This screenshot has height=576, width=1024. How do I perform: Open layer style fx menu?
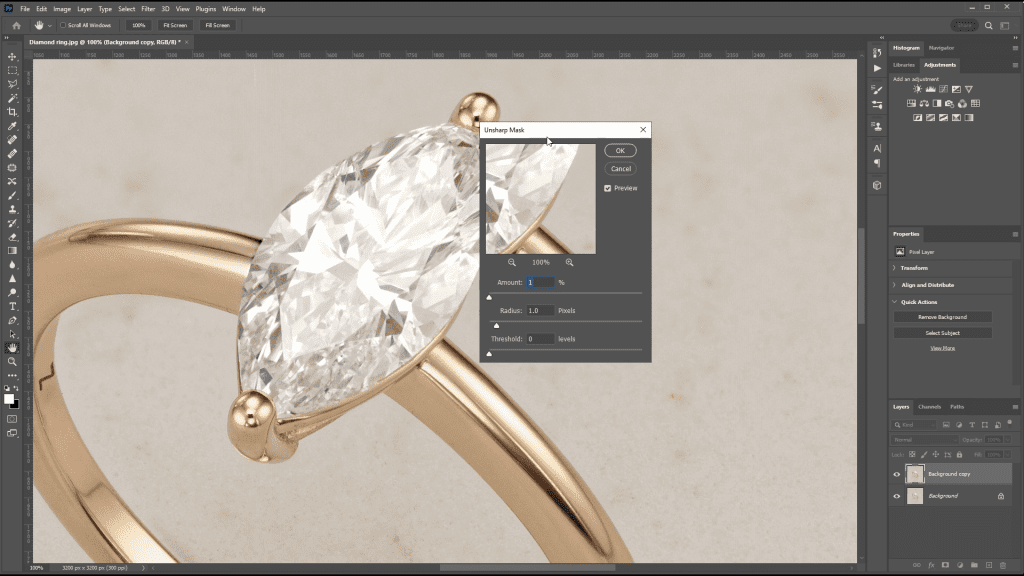(931, 565)
